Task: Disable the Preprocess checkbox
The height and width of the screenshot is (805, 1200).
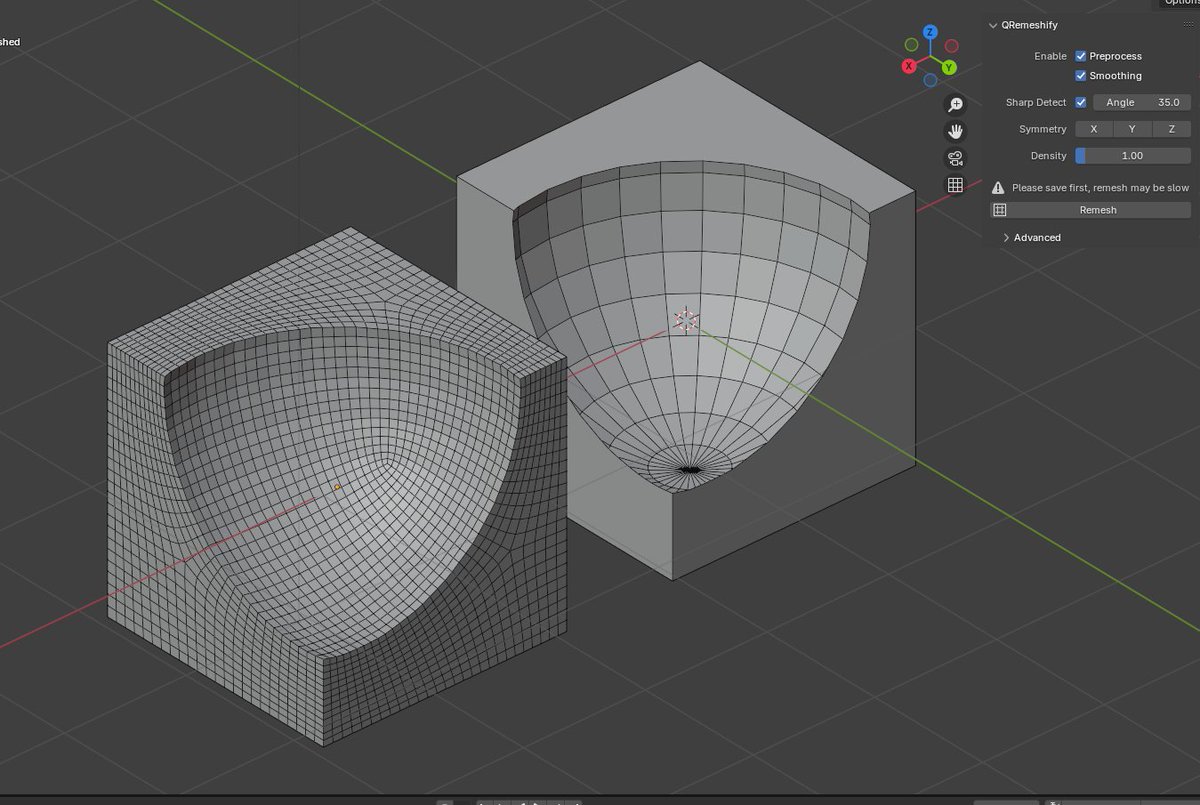Action: point(1081,56)
